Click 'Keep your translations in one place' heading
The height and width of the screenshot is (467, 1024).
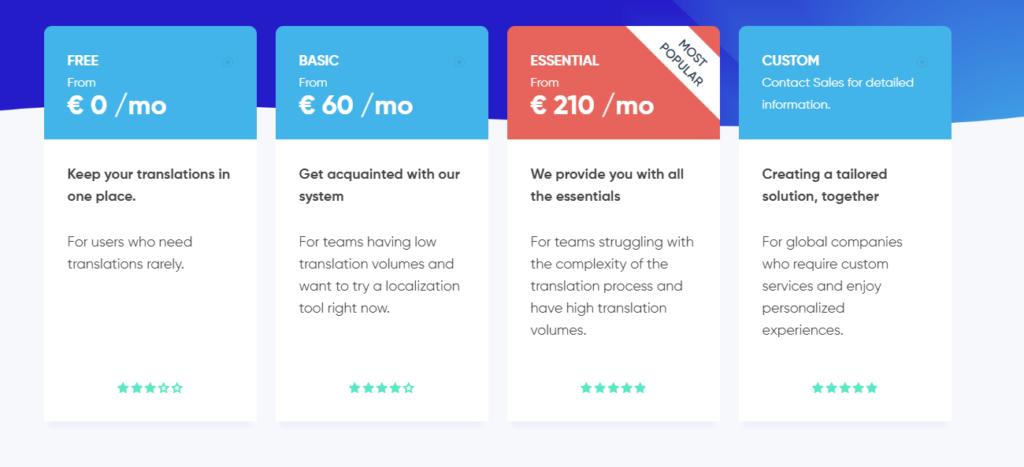pos(148,185)
